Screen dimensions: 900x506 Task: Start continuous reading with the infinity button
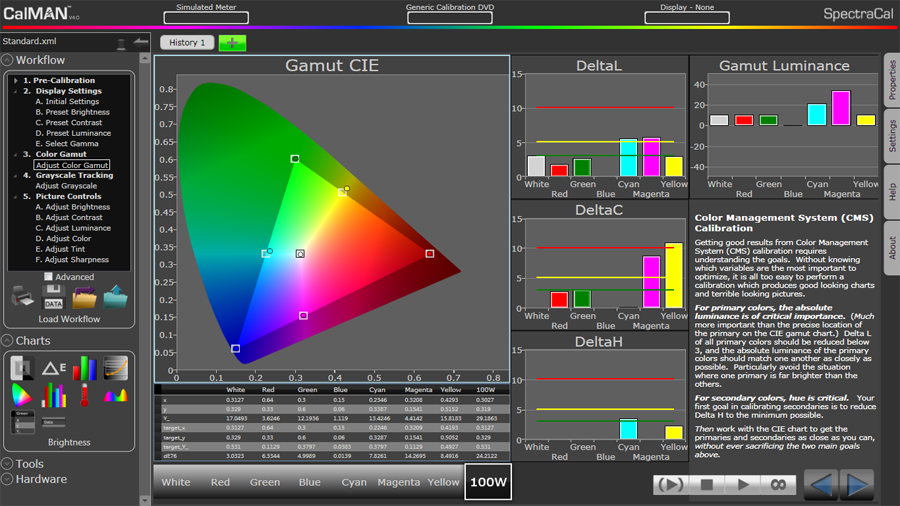pos(778,485)
